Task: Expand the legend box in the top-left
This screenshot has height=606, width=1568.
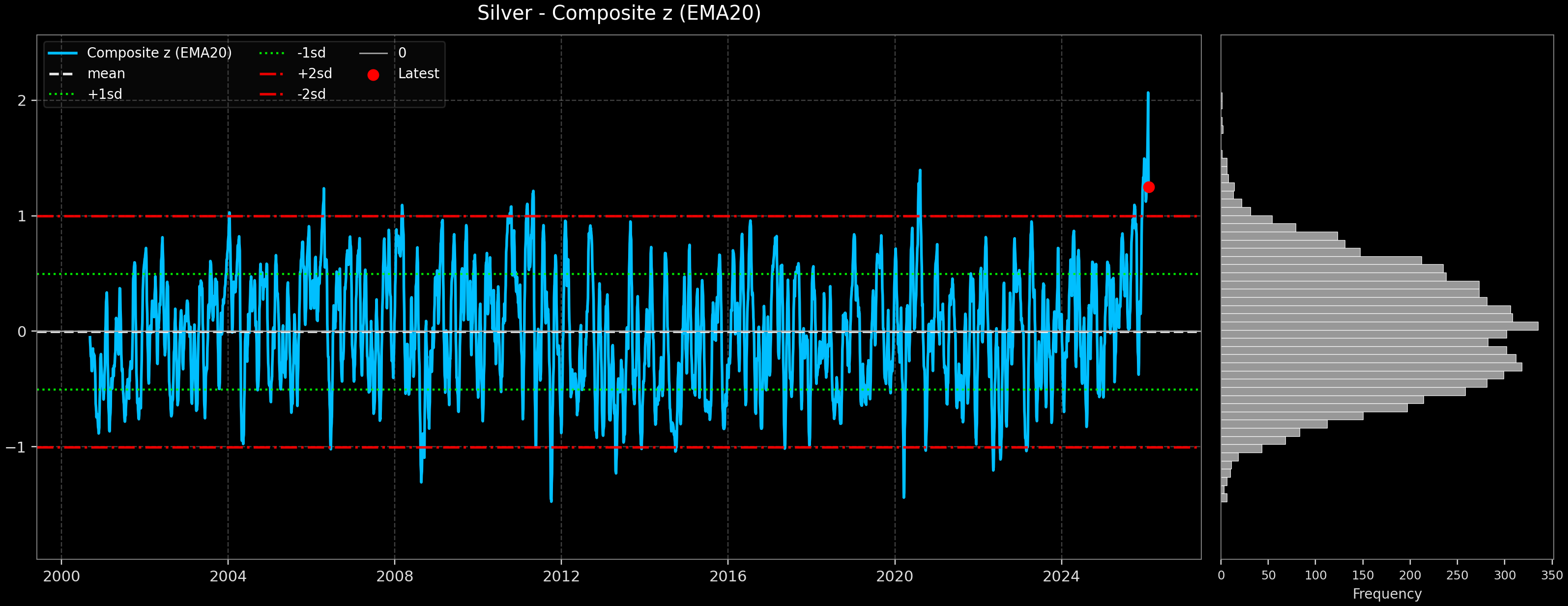Action: [243, 73]
